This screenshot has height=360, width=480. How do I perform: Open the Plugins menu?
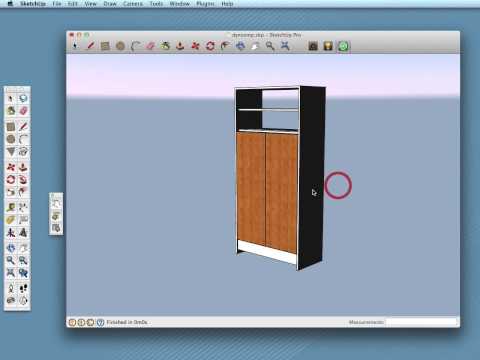(x=205, y=4)
